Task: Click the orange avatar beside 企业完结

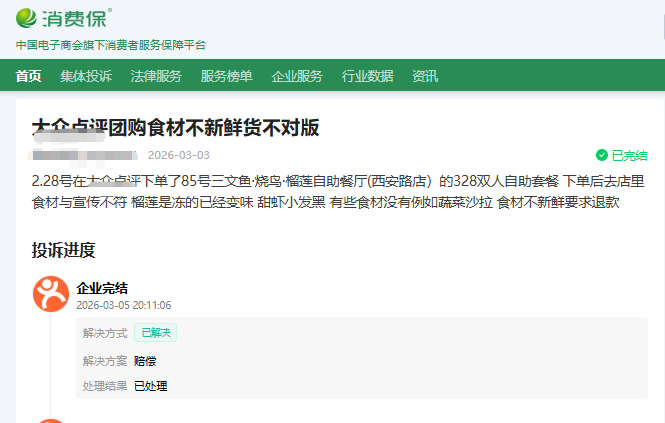Action: click(x=51, y=294)
